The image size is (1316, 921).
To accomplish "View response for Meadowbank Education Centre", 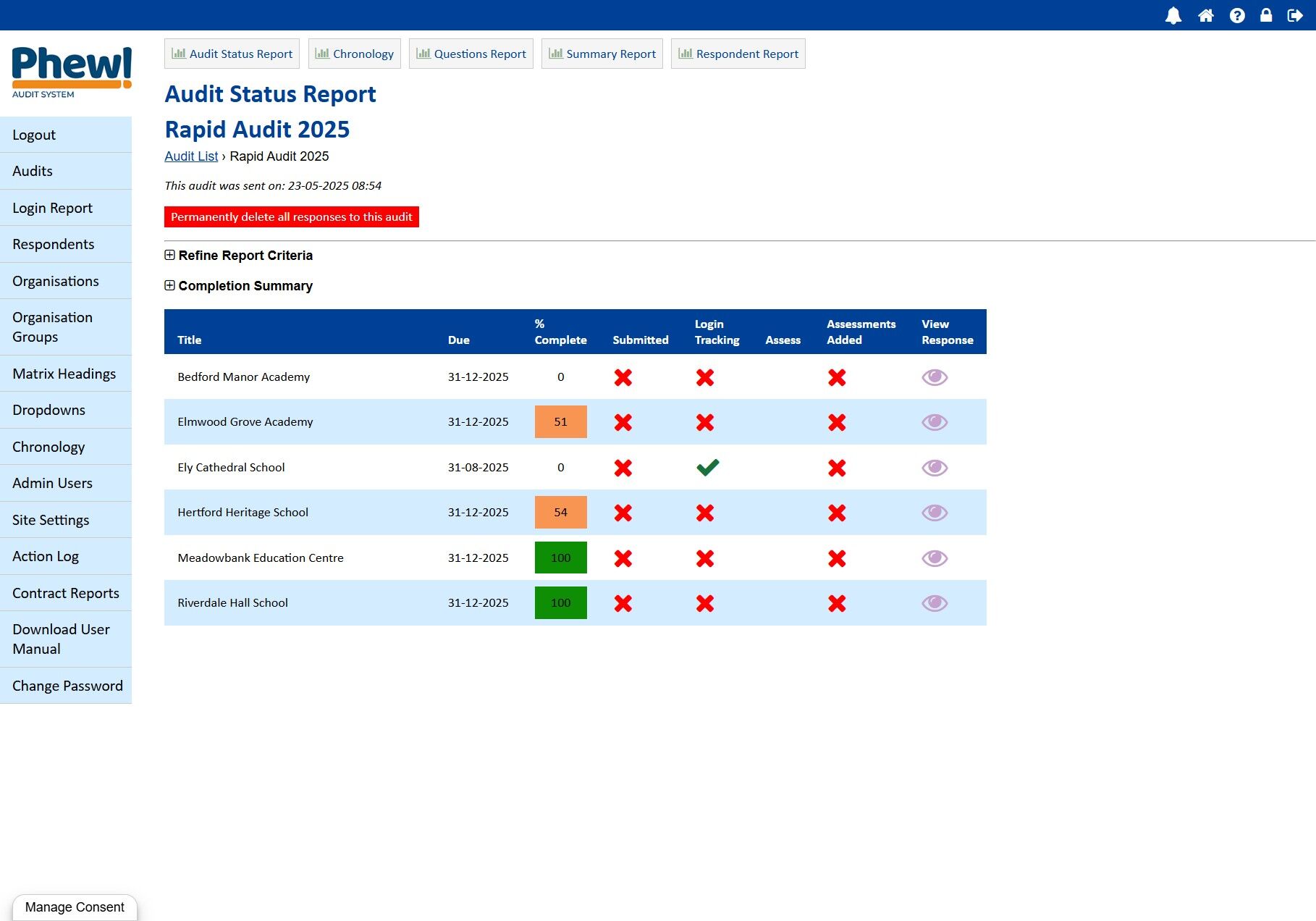I will 935,558.
